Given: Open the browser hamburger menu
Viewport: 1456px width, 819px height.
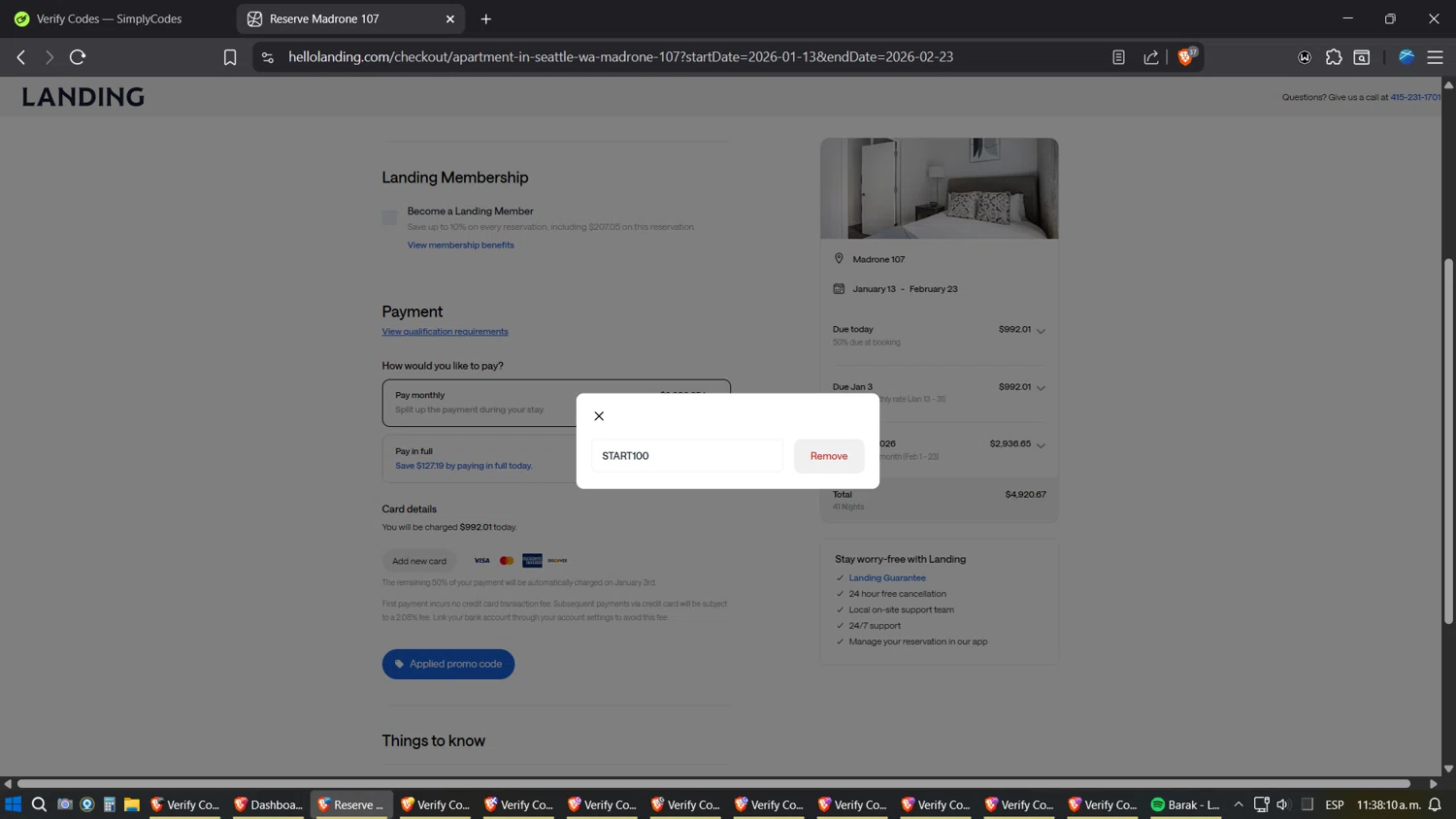Looking at the screenshot, I should coord(1435,57).
